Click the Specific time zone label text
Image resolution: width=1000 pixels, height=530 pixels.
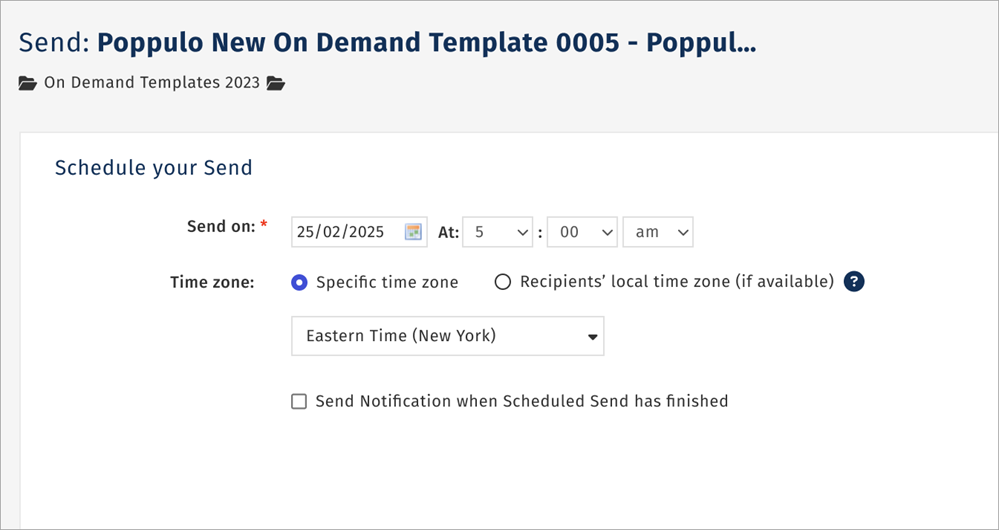coord(387,283)
